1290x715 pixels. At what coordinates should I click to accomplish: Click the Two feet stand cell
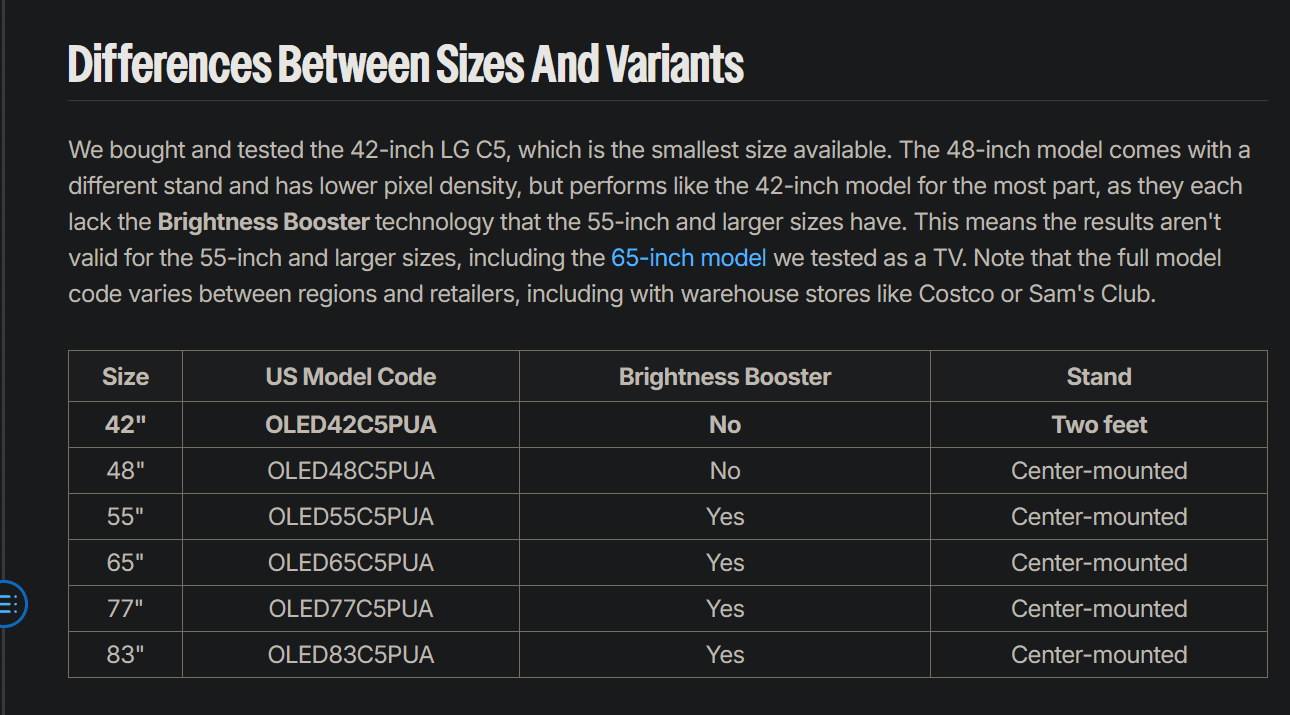coord(1099,425)
